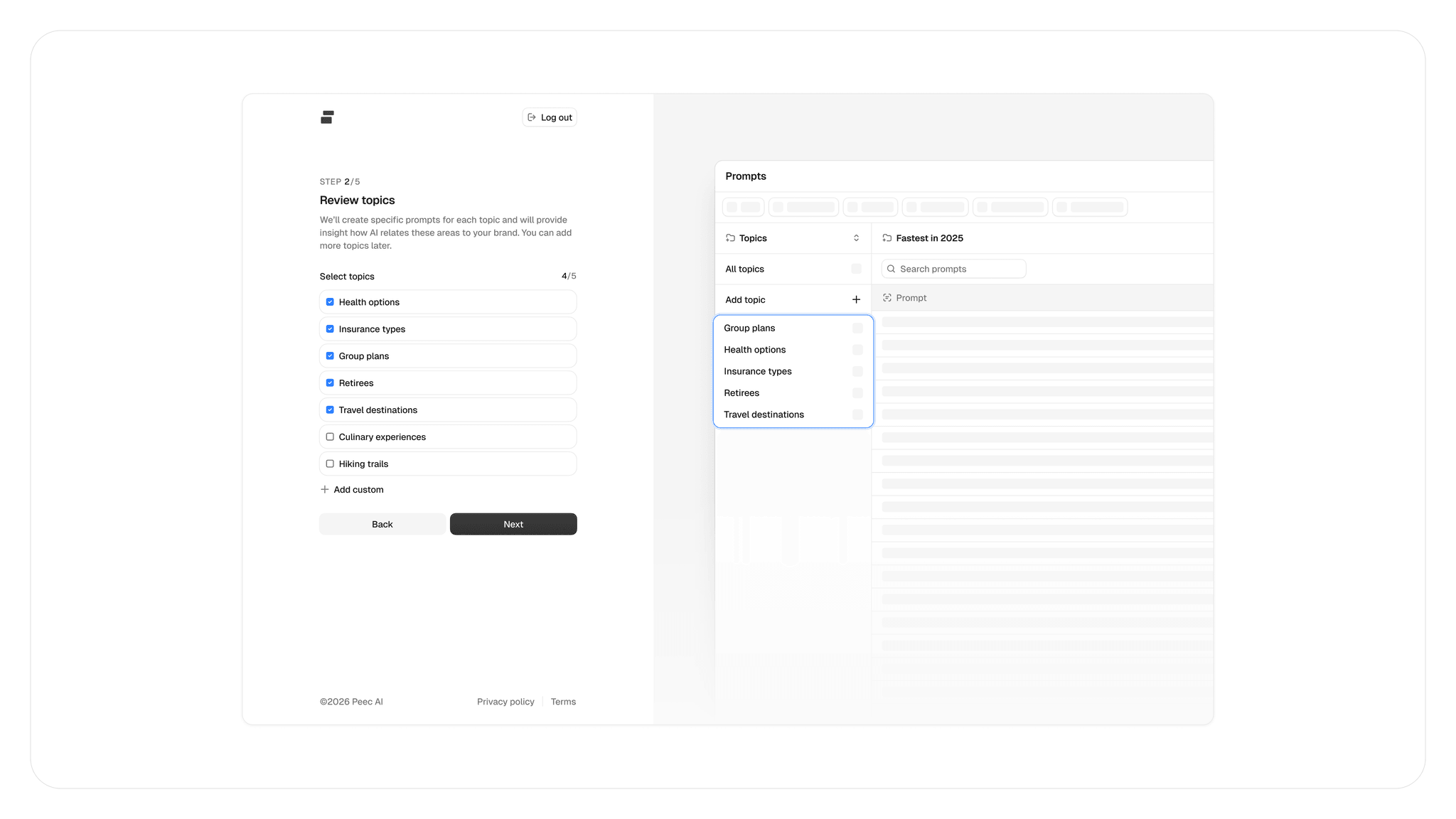Click the Peec AI logo icon
1456x819 pixels.
(327, 117)
